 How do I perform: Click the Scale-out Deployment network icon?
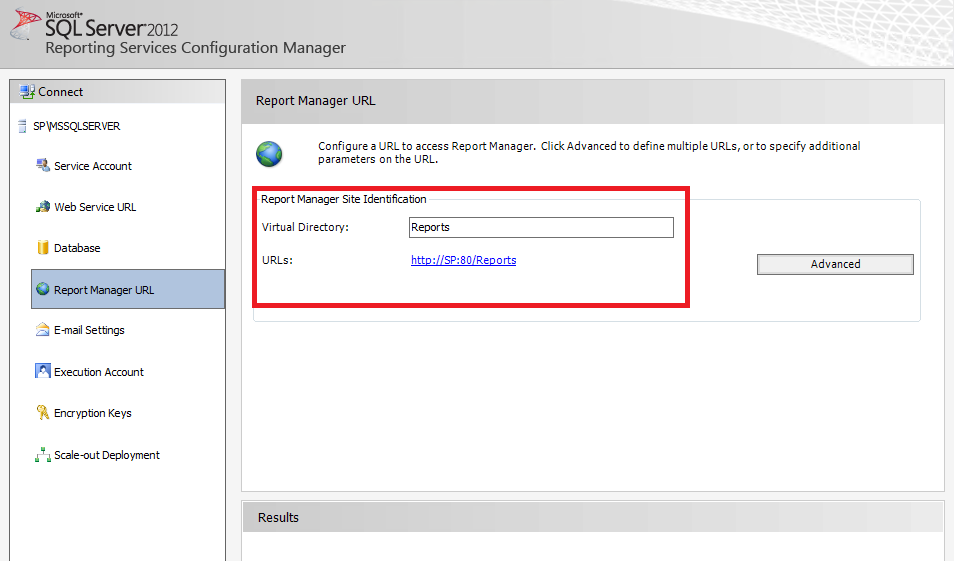coord(43,455)
